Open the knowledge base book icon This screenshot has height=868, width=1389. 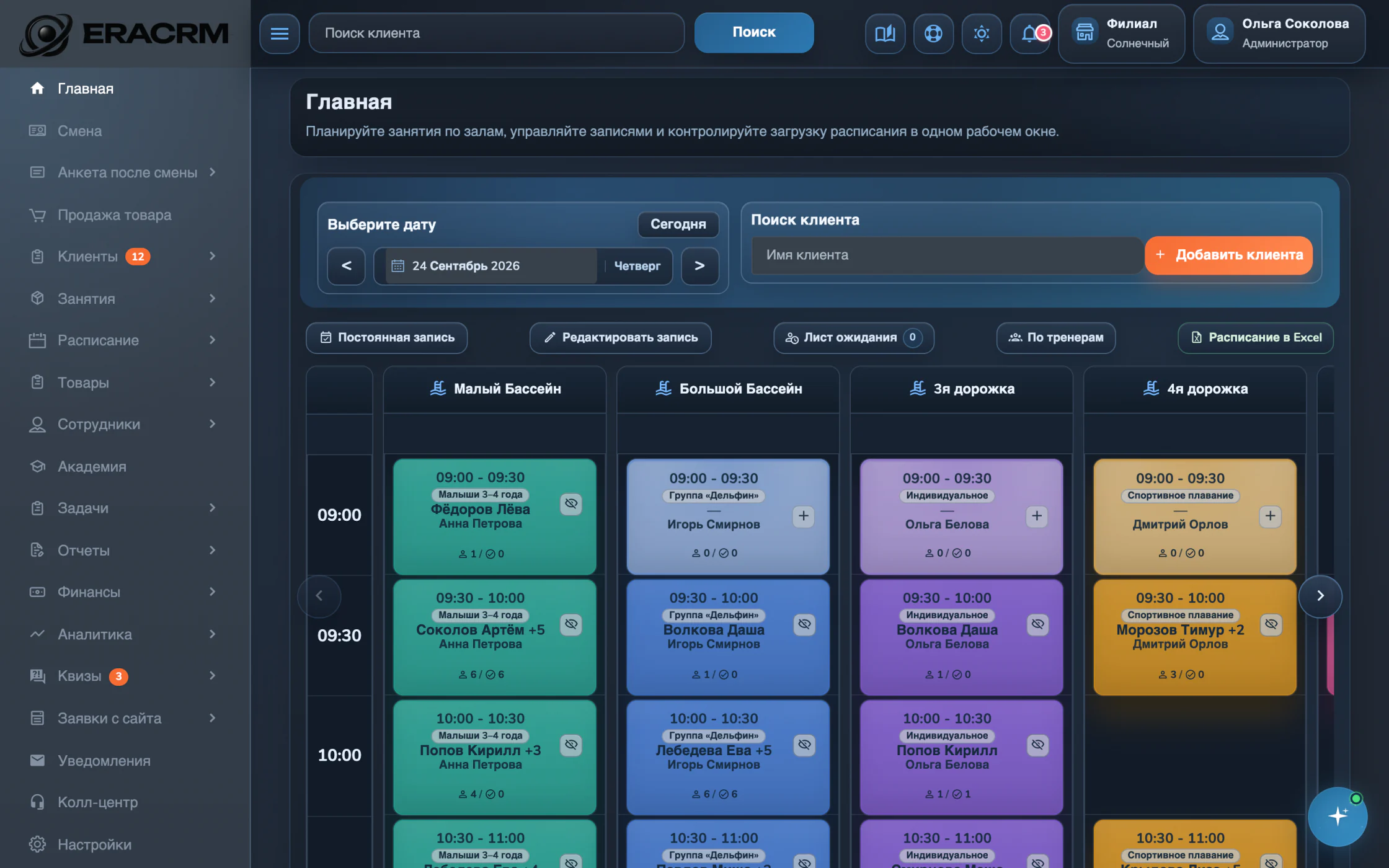[x=885, y=33]
